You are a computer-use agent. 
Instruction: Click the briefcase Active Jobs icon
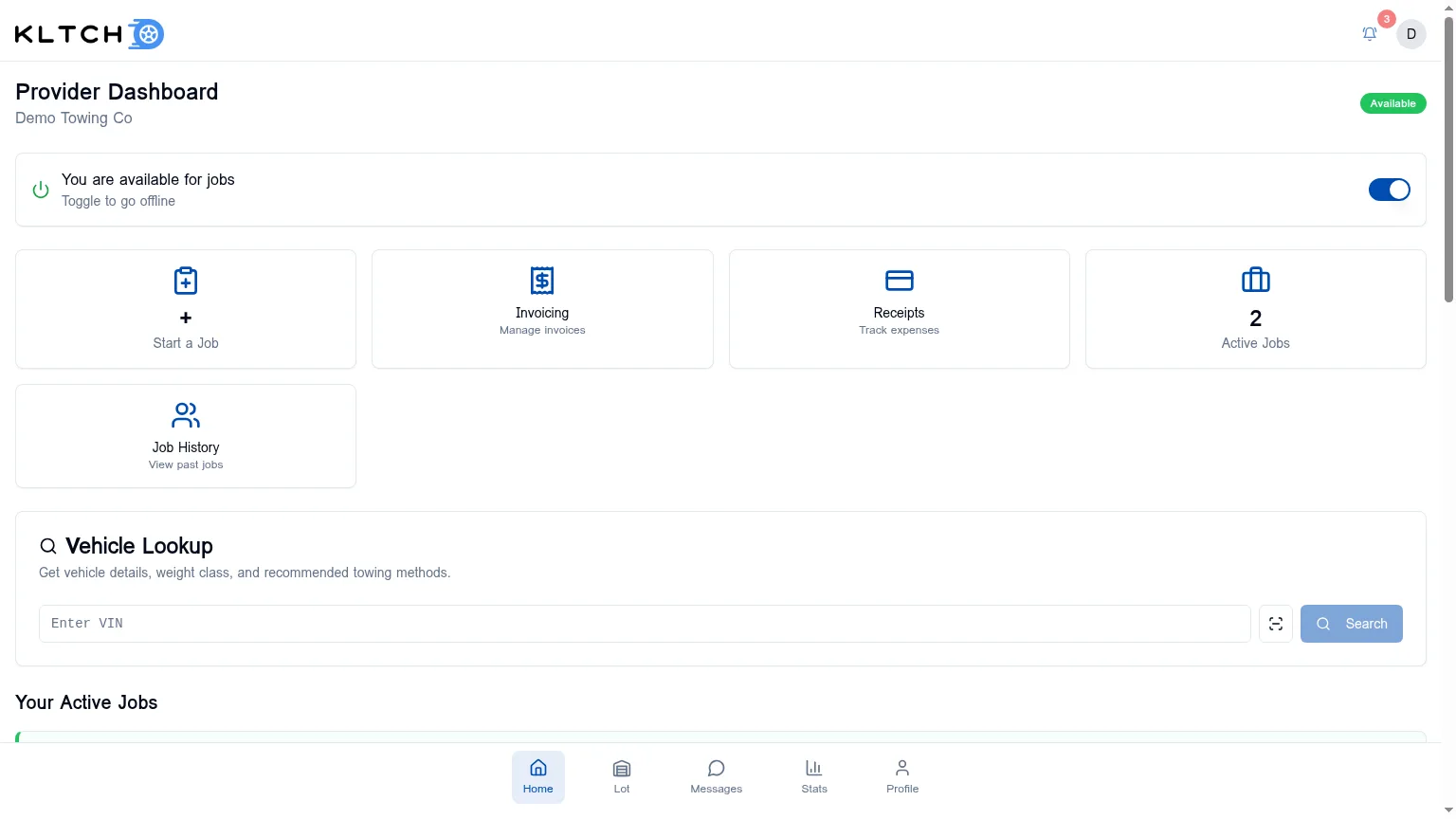[1255, 280]
